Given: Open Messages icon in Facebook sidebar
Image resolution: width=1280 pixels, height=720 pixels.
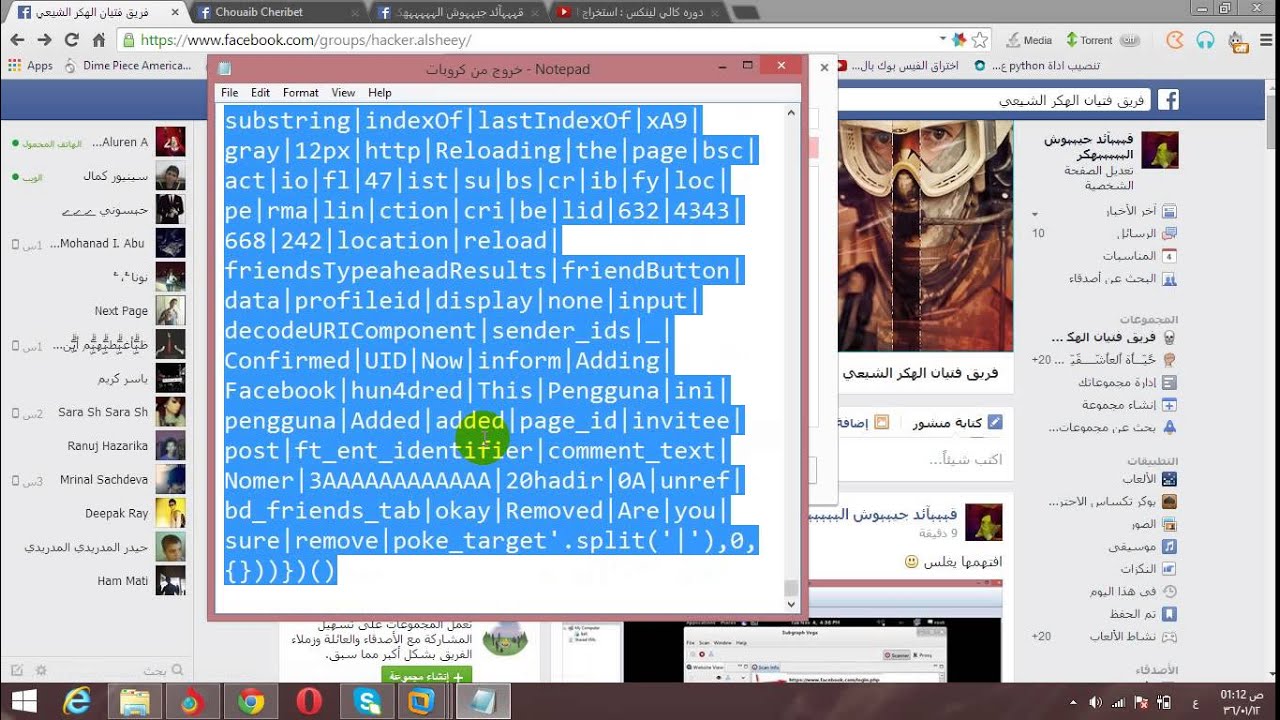Looking at the screenshot, I should click(1169, 233).
